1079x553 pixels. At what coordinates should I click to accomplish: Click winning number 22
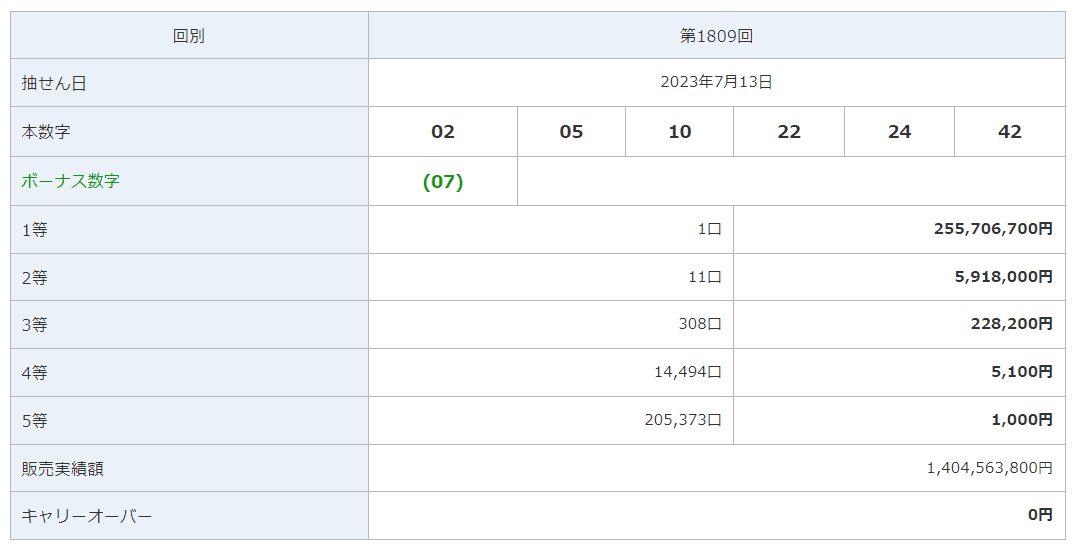click(789, 132)
